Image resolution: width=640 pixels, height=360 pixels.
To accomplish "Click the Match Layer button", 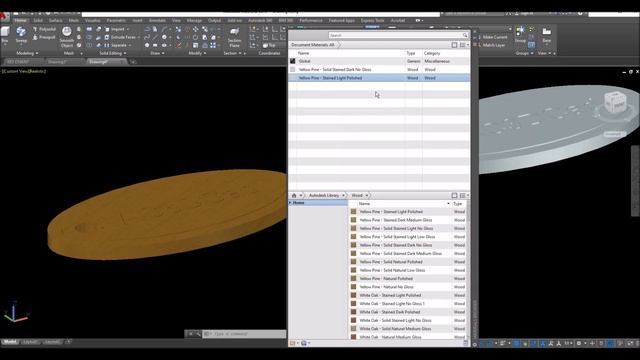I will 491,45.
